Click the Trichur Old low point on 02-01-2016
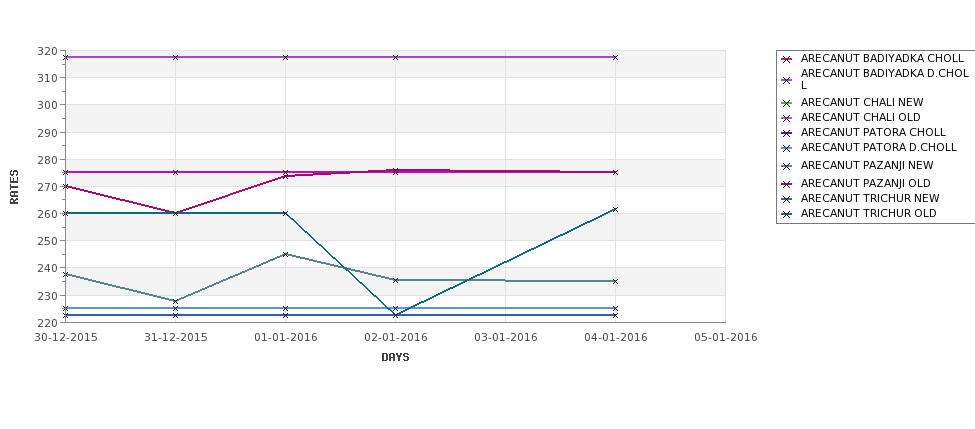 click(395, 315)
